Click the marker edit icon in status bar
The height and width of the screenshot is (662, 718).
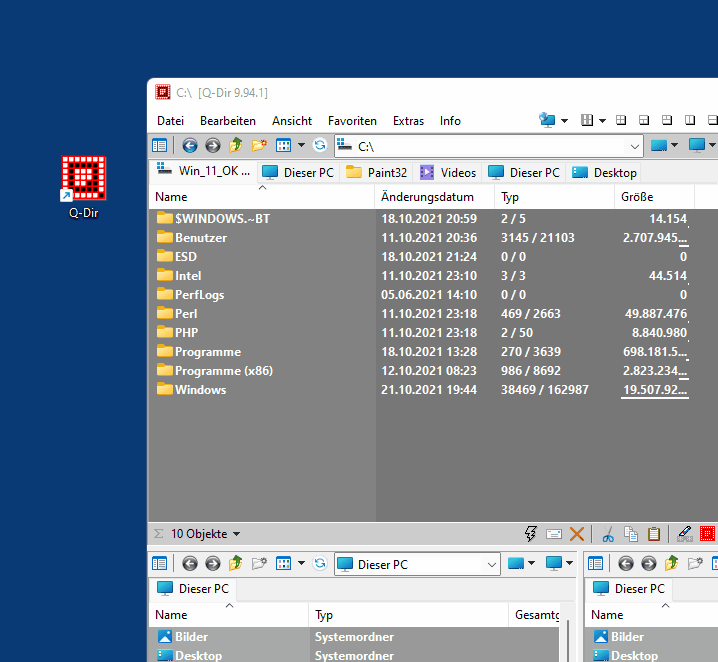[x=685, y=534]
